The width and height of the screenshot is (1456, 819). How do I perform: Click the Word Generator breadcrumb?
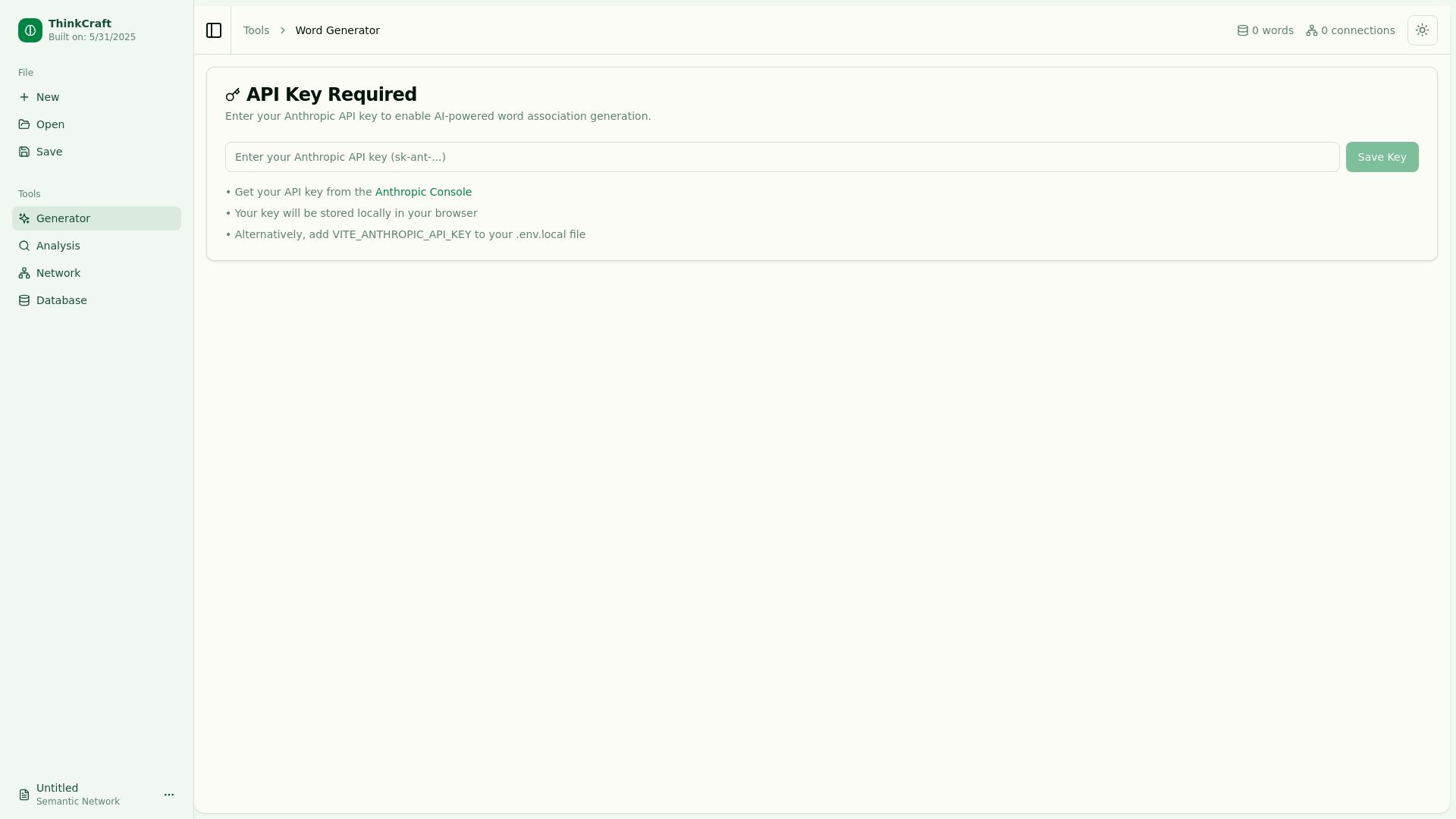(337, 30)
